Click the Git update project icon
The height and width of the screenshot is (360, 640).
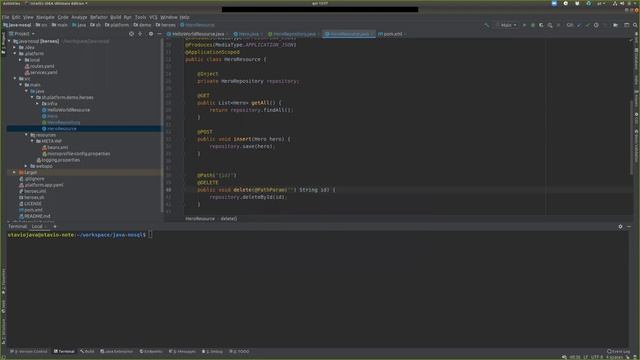570,25
